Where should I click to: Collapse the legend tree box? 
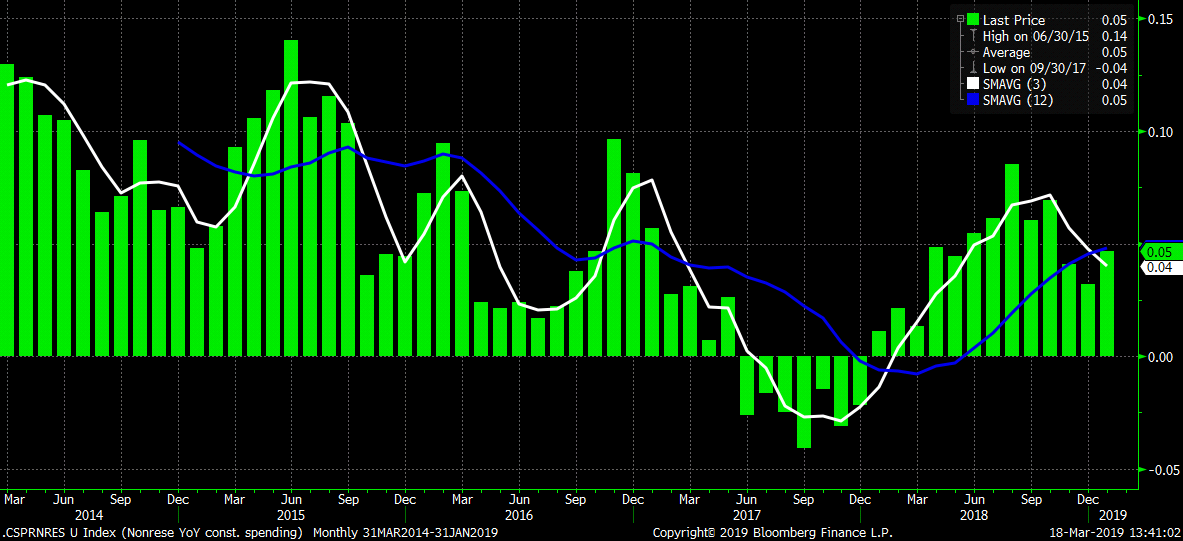959,19
